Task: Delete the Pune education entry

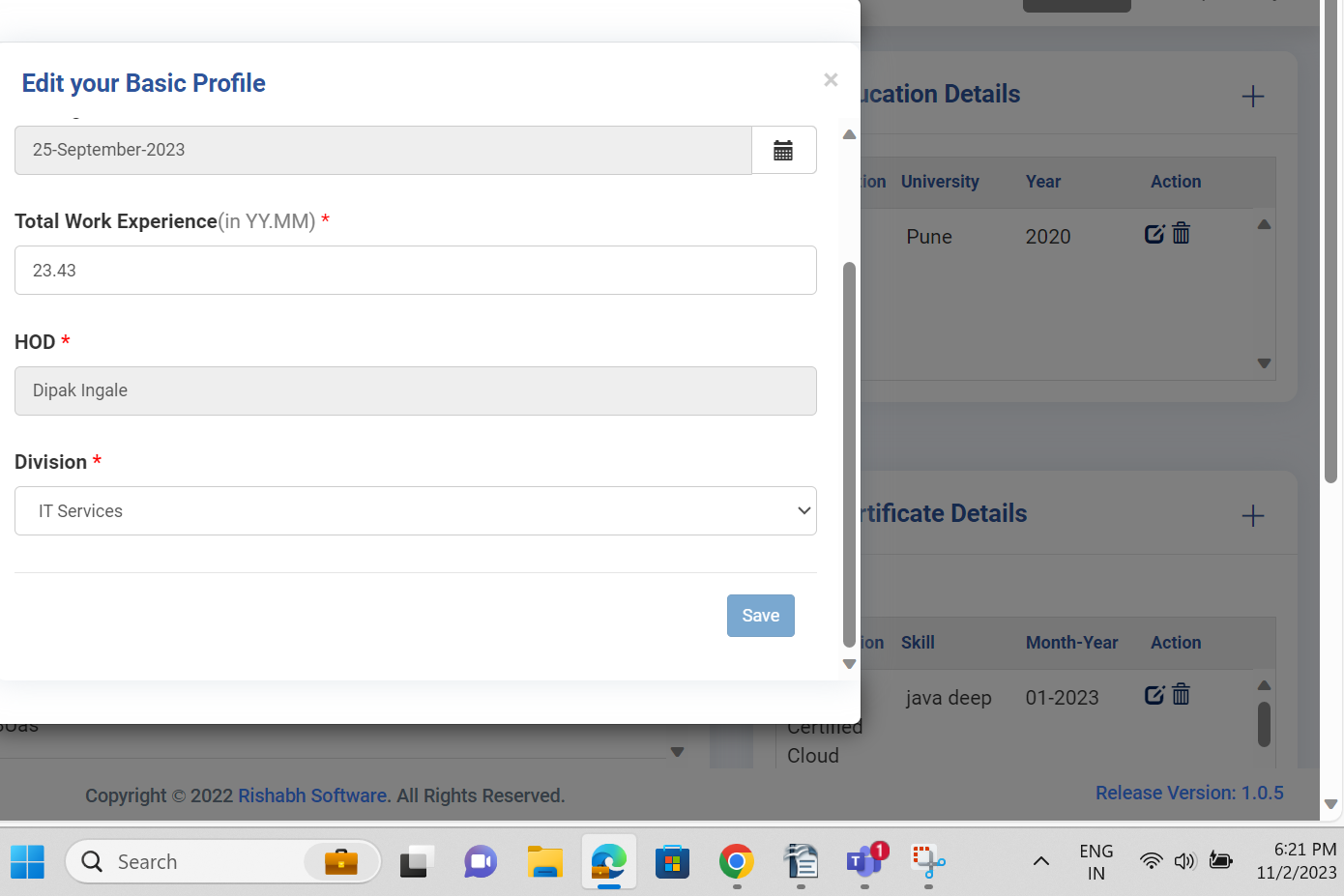Action: tap(1182, 234)
